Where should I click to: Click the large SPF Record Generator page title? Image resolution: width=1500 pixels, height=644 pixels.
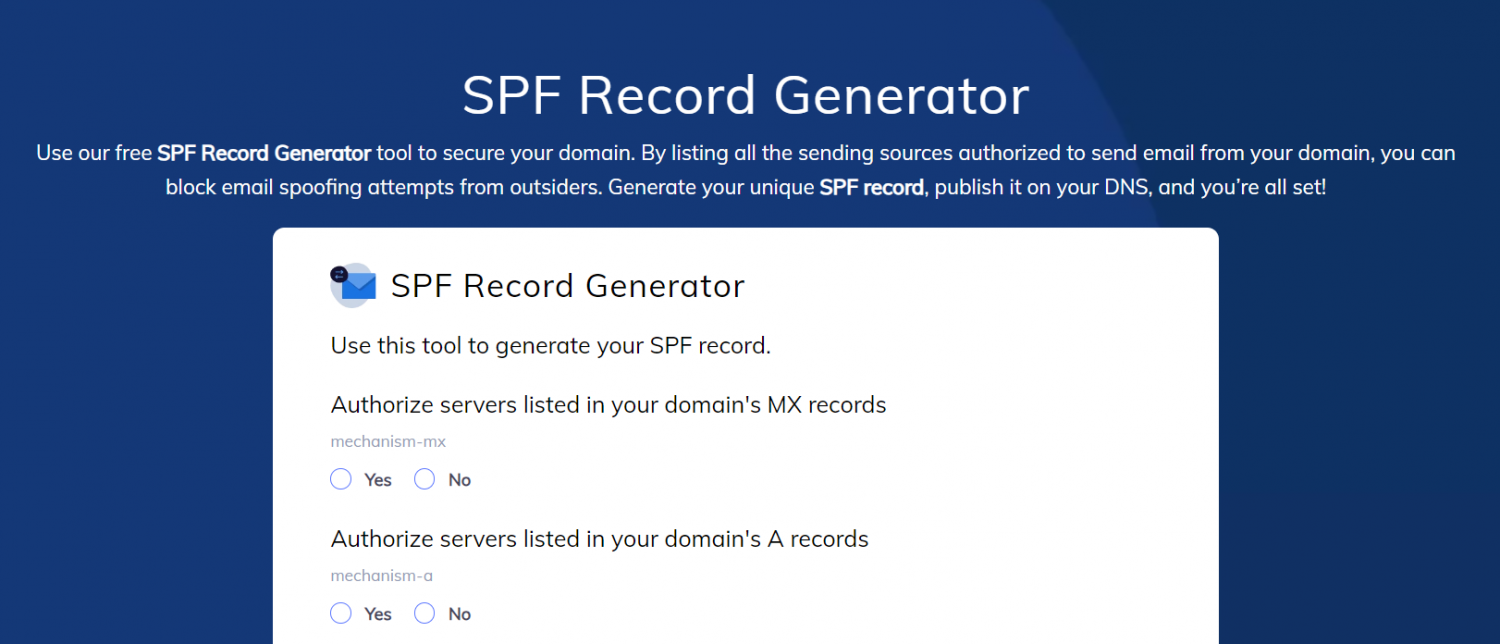745,95
